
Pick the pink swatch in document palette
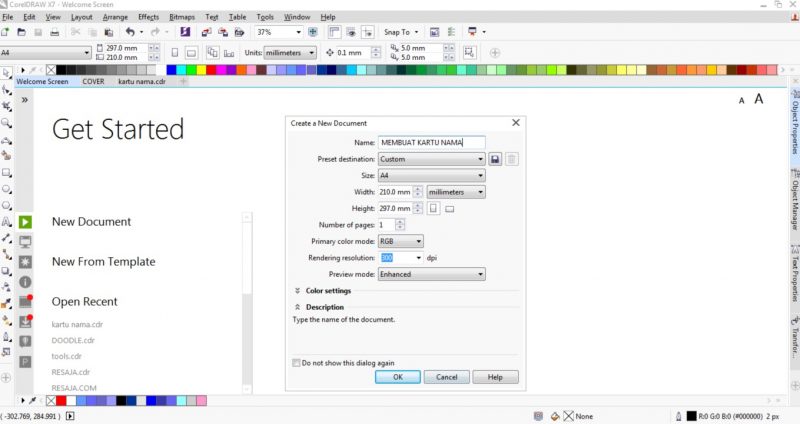(202, 401)
